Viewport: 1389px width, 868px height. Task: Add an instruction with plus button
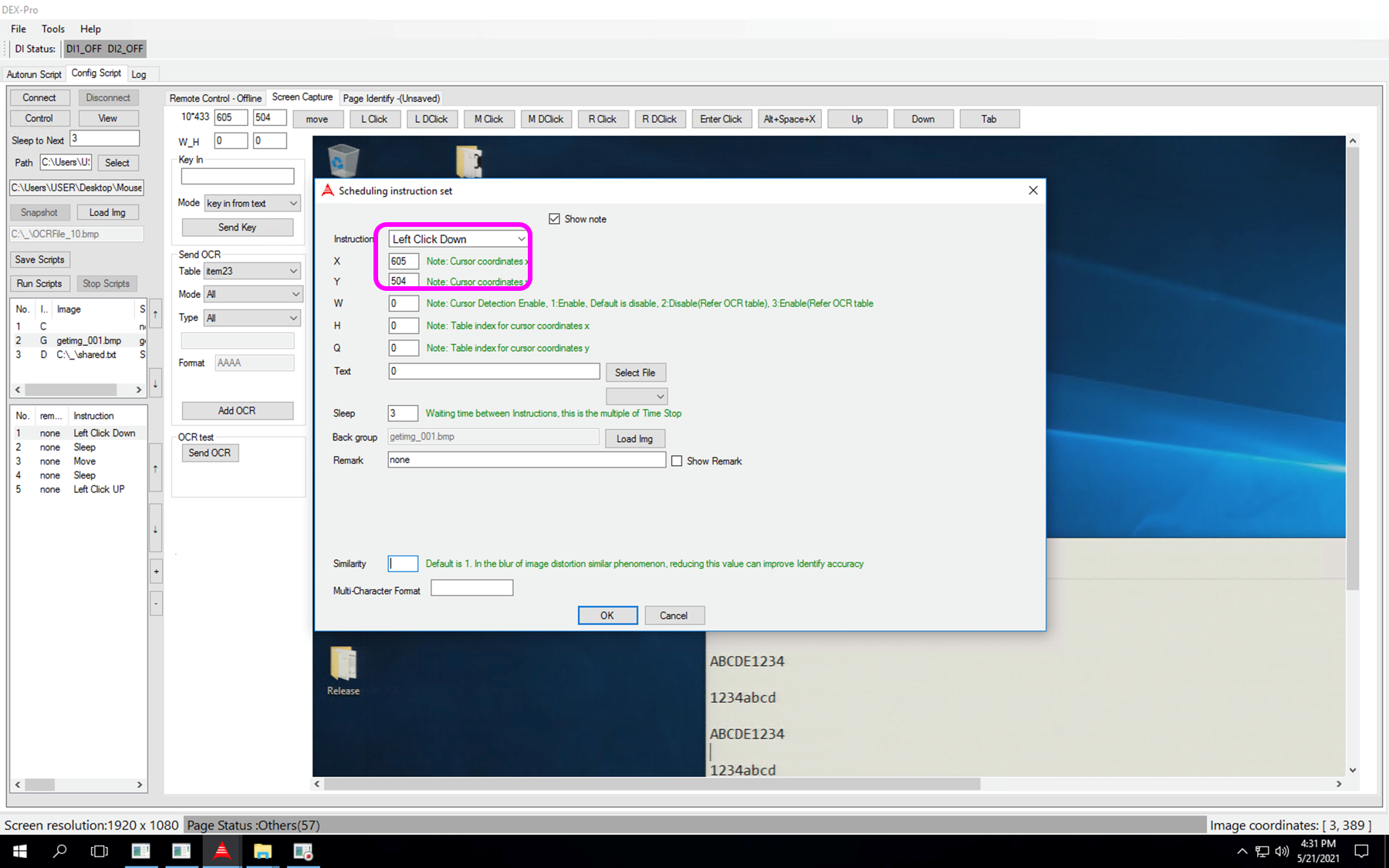point(156,572)
